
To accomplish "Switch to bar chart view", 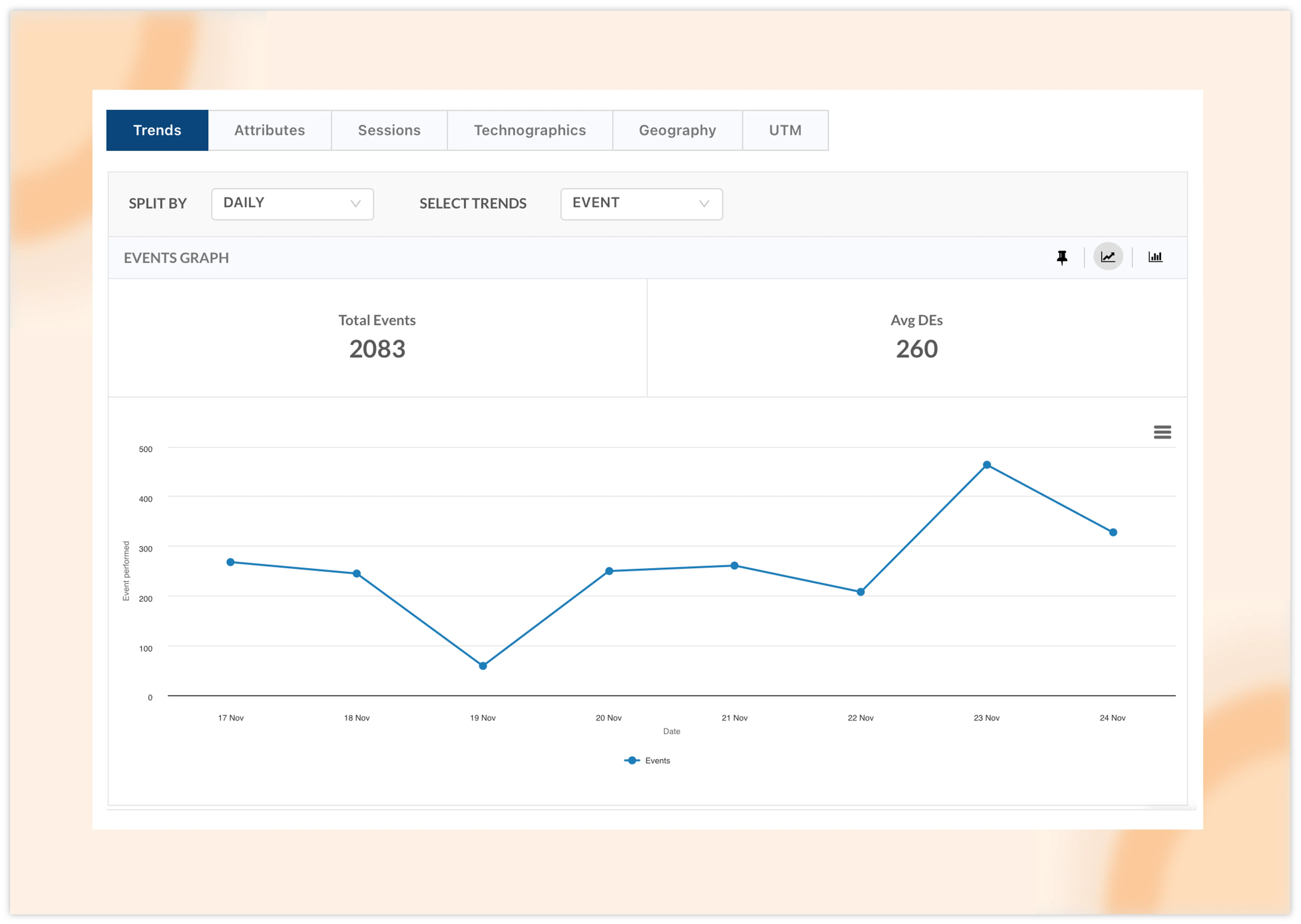I will [1155, 257].
